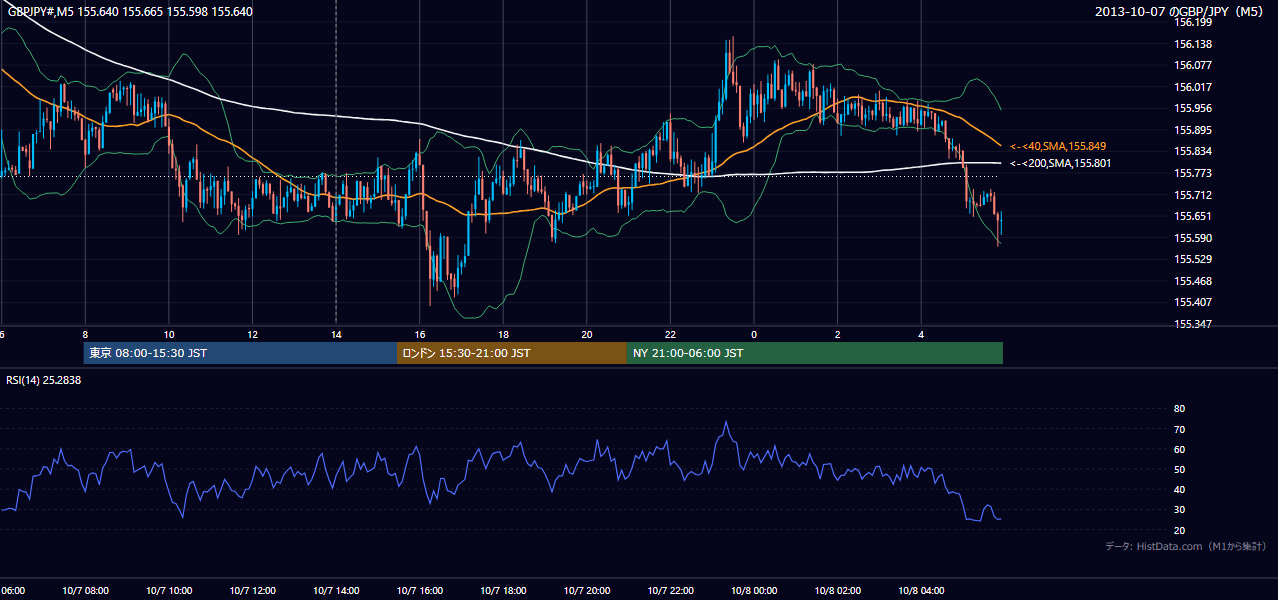The width and height of the screenshot is (1278, 600).
Task: Click the price axis value 155.407
Action: (1193, 302)
